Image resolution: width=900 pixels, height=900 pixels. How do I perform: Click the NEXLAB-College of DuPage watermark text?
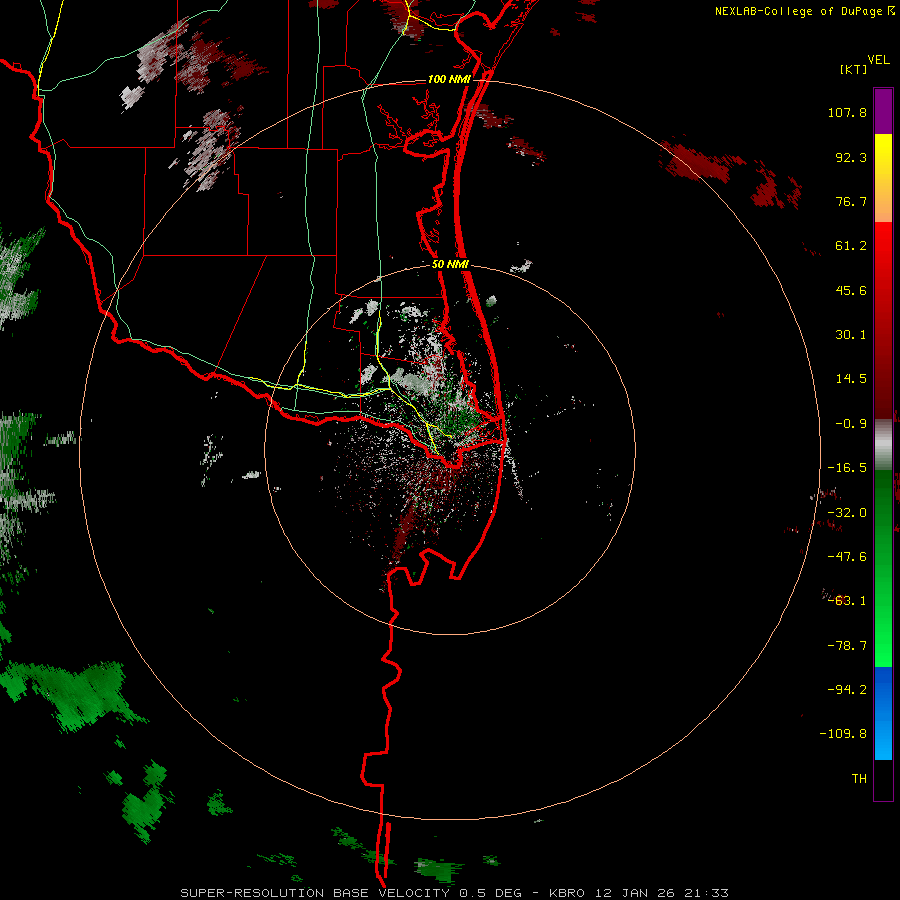pos(804,11)
